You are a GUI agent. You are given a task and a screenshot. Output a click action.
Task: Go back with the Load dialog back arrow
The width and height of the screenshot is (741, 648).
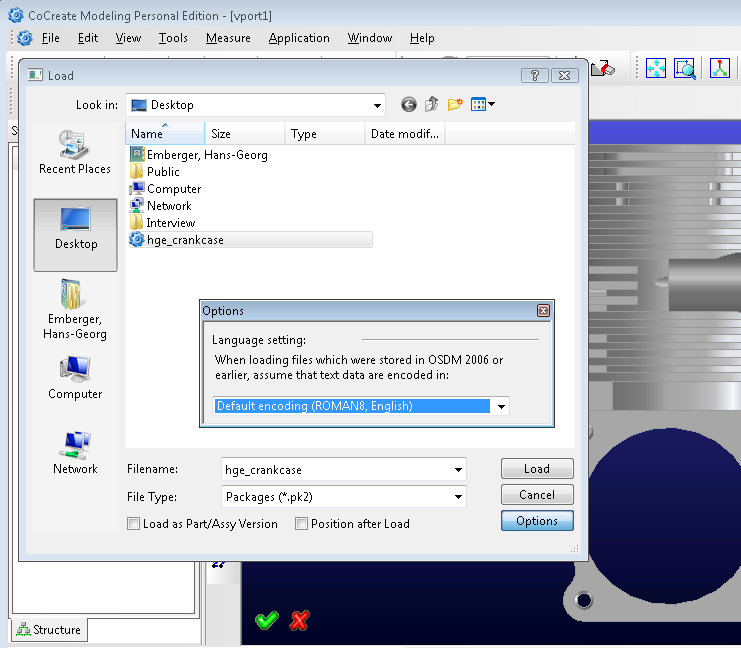coord(409,104)
